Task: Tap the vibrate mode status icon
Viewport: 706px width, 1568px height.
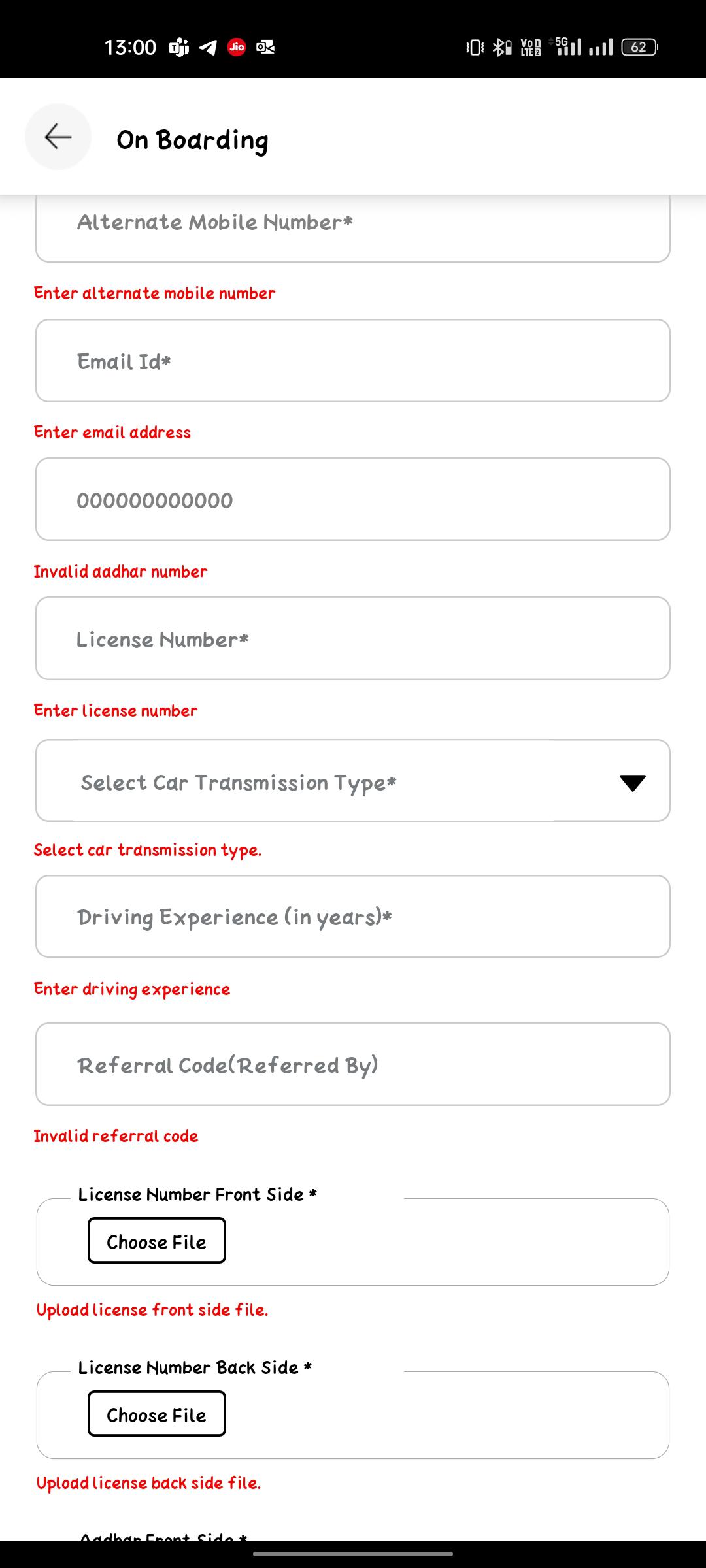Action: [475, 47]
